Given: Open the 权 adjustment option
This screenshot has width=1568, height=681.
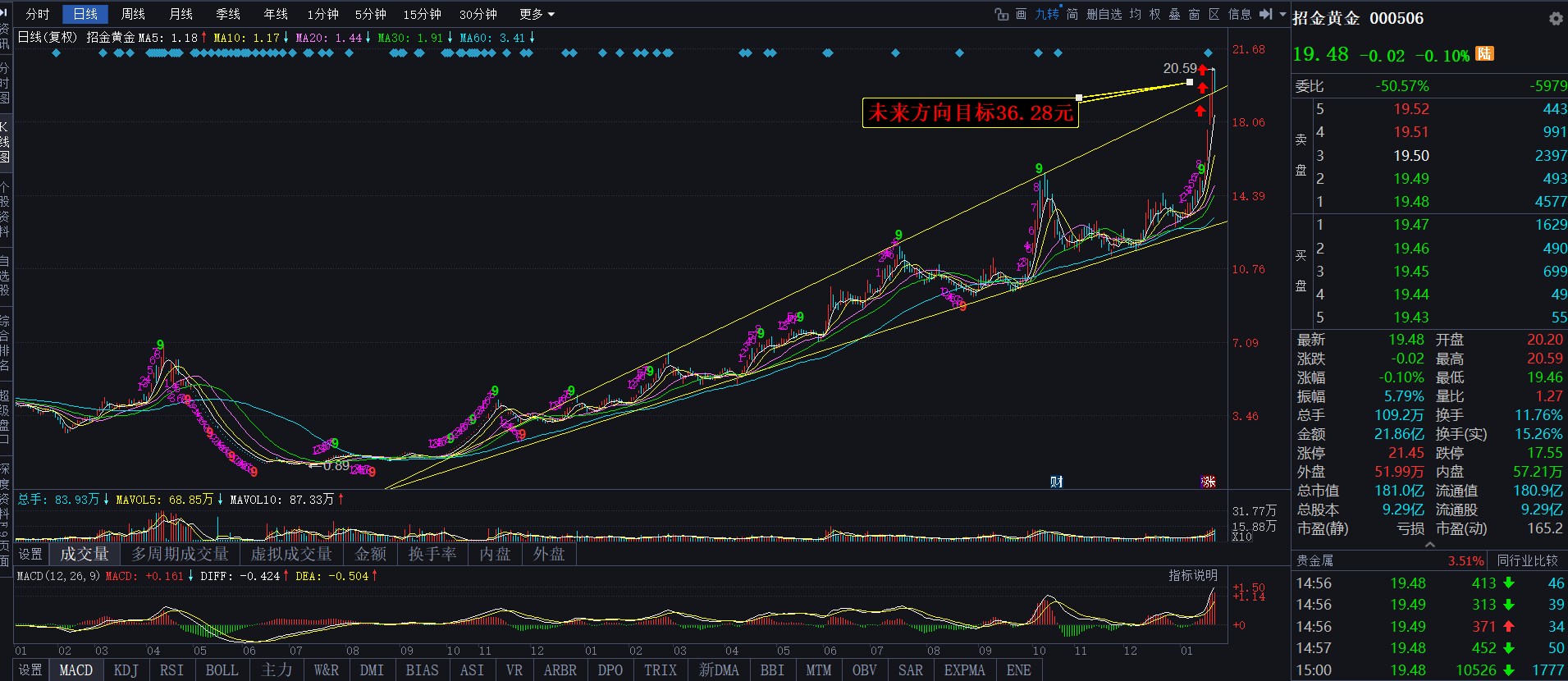Looking at the screenshot, I should tap(1155, 14).
